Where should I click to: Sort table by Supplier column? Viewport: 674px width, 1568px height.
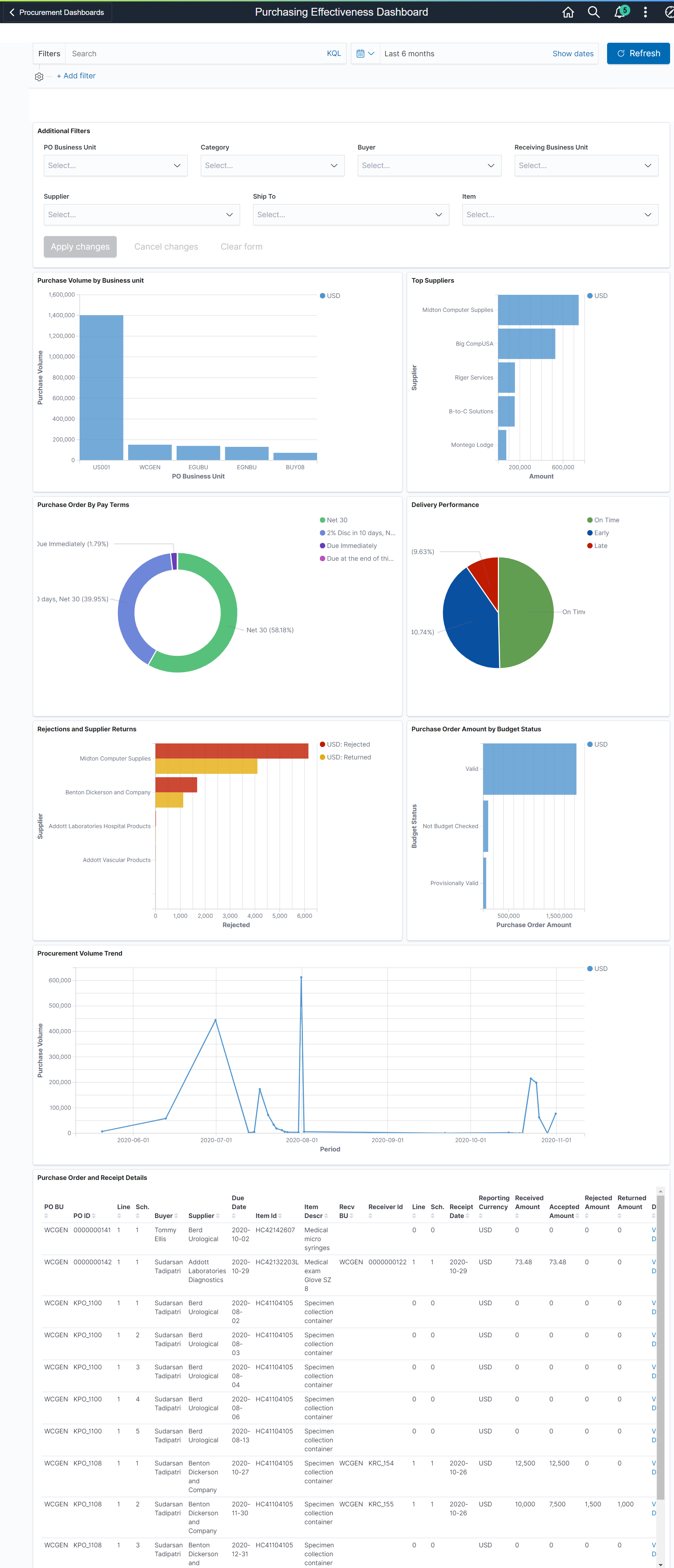pos(204,1216)
